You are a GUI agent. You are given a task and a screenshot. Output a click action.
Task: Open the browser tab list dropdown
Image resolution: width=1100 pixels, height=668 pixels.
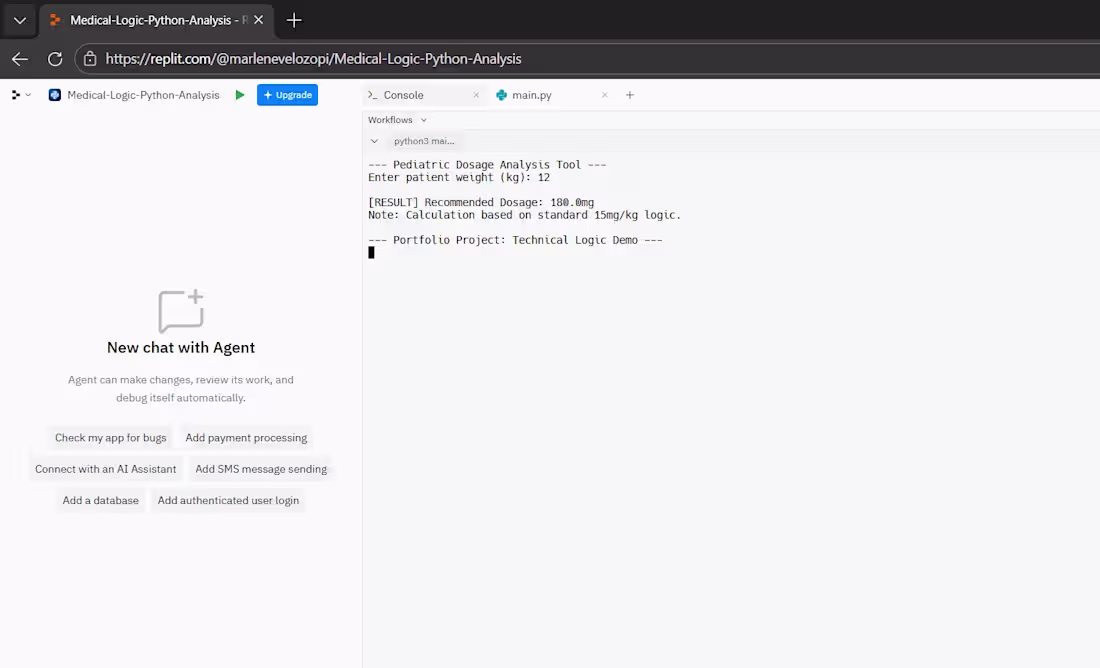pyautogui.click(x=20, y=20)
